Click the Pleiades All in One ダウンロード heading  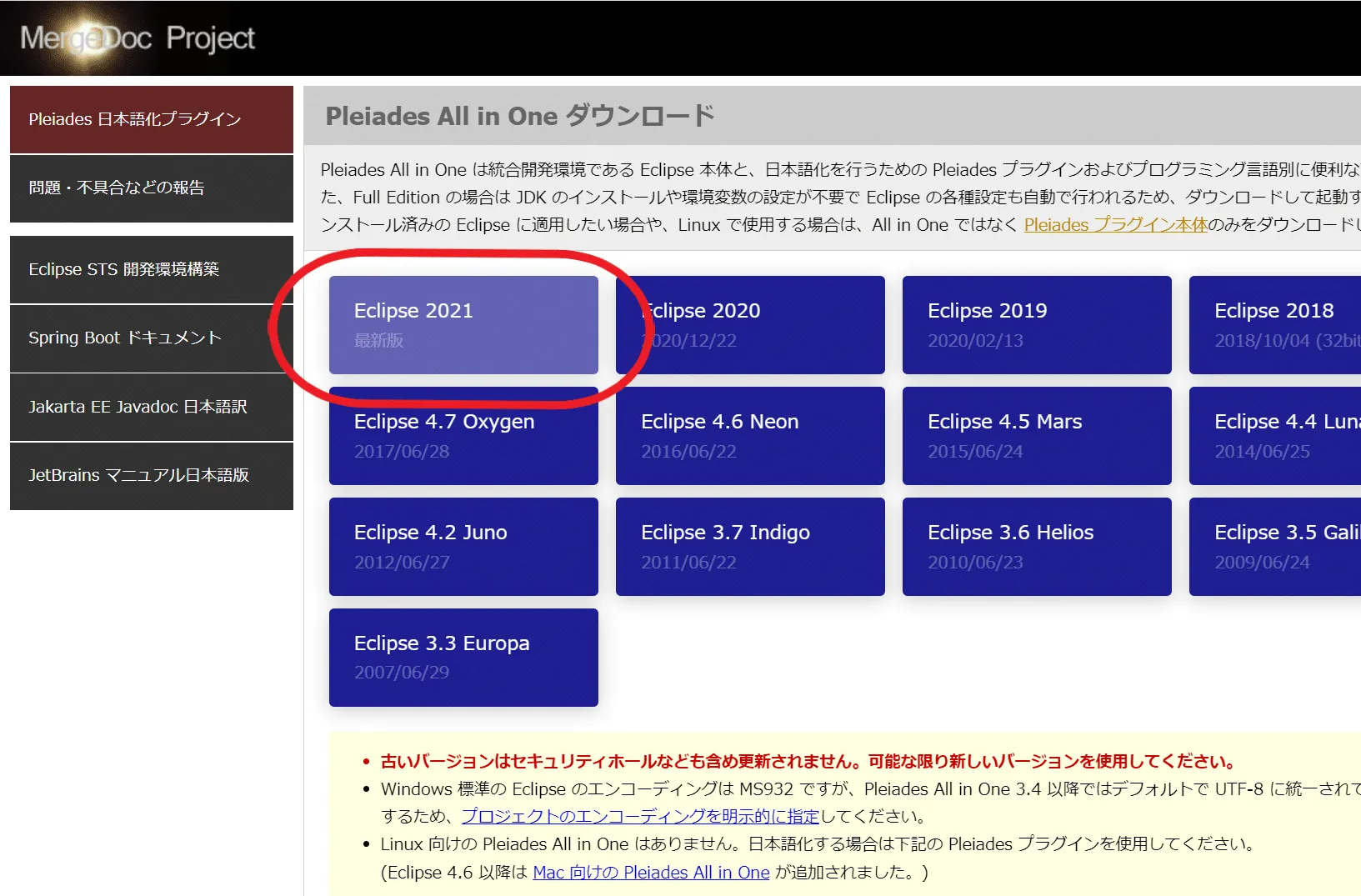pyautogui.click(x=520, y=116)
